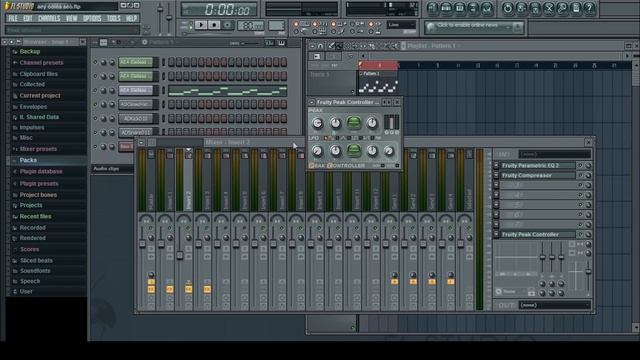Click the audio editor (scissors) toolbar icon
640x360 pixels.
(549, 8)
